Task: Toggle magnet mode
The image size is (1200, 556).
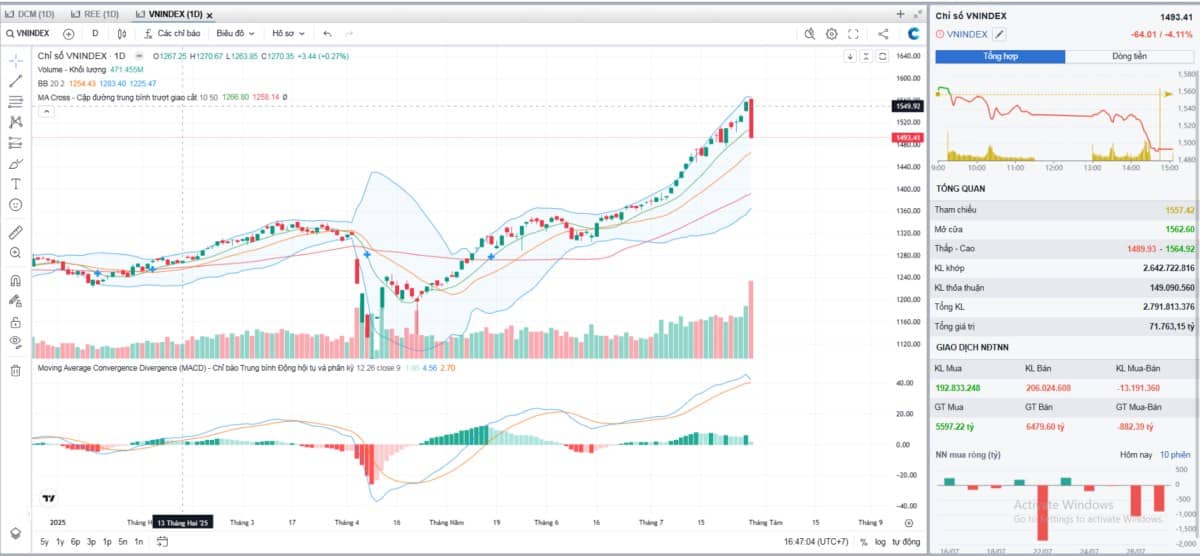Action: pyautogui.click(x=16, y=280)
